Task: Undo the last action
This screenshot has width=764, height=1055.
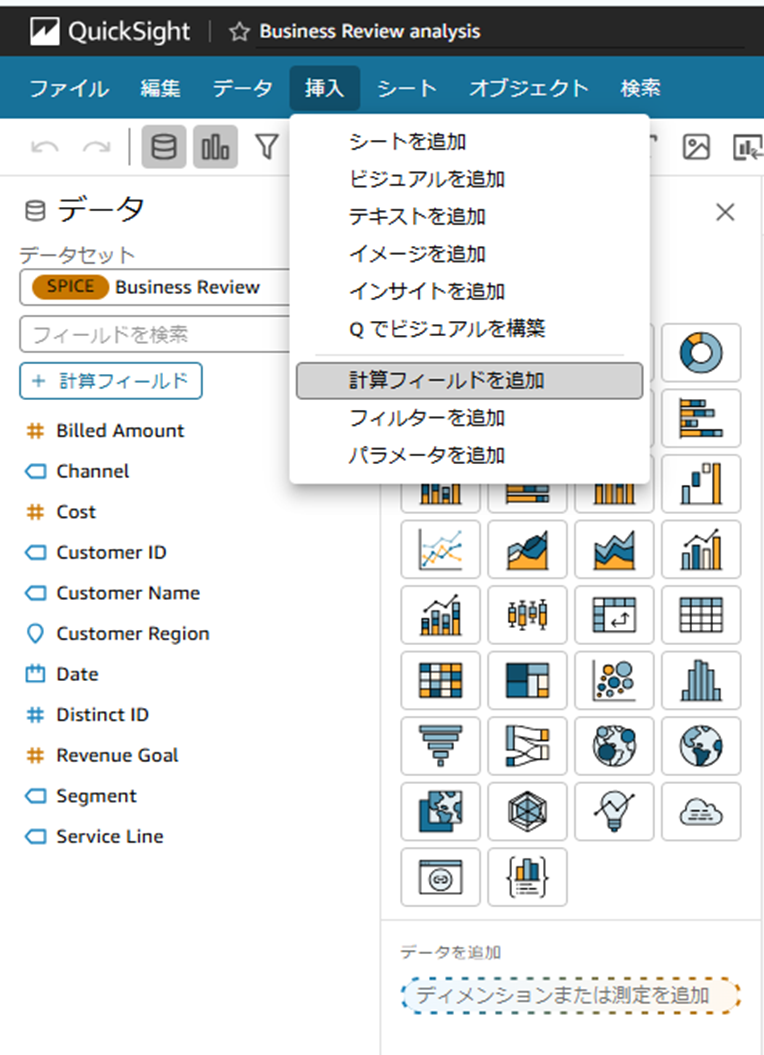Action: (45, 147)
